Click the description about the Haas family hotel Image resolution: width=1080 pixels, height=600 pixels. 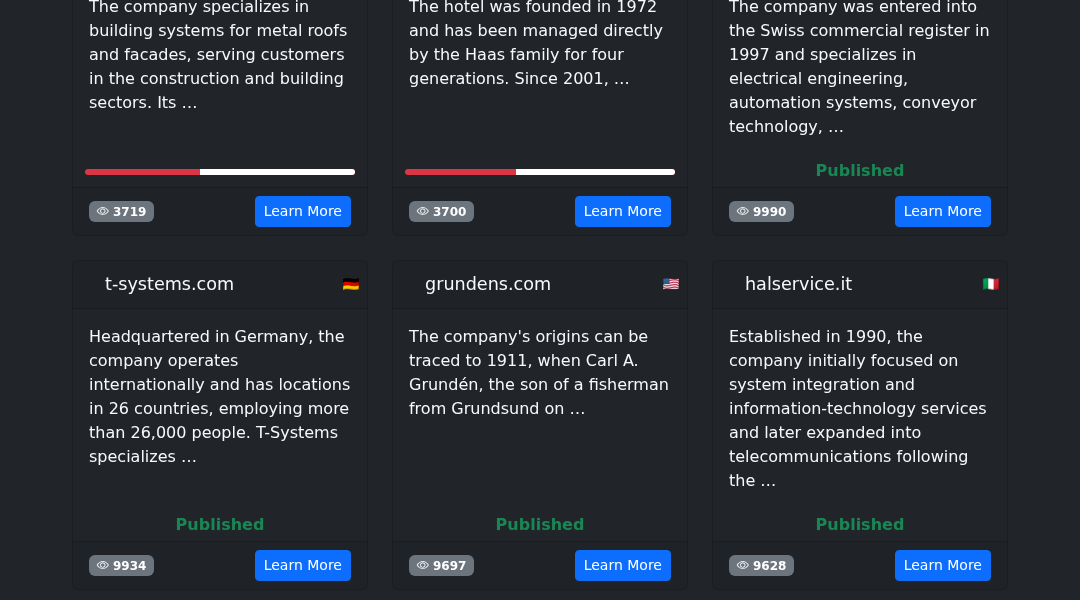537,43
